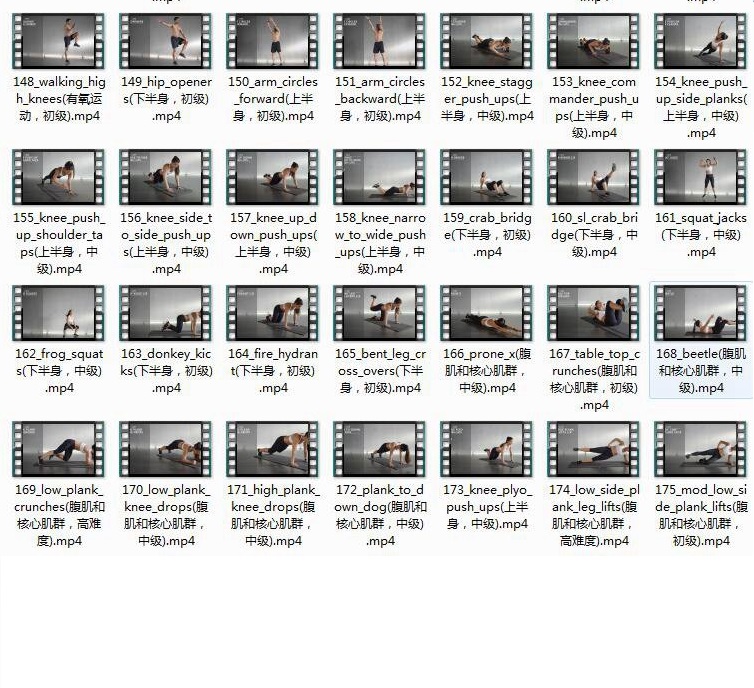Viewport: 754px width, 688px height.
Task: Select the 152_knee_stagger_push_ups file icon
Action: (x=487, y=42)
